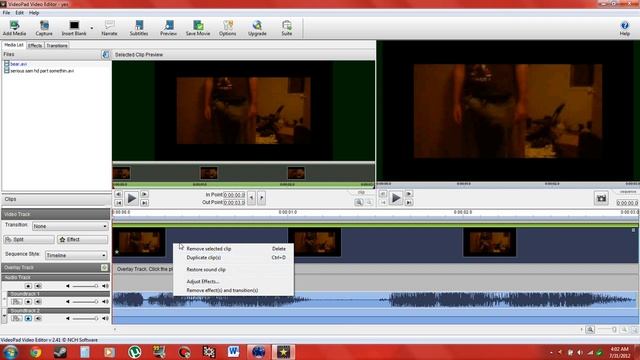Switch to the Transitions tab
640x360 pixels.
click(x=57, y=45)
